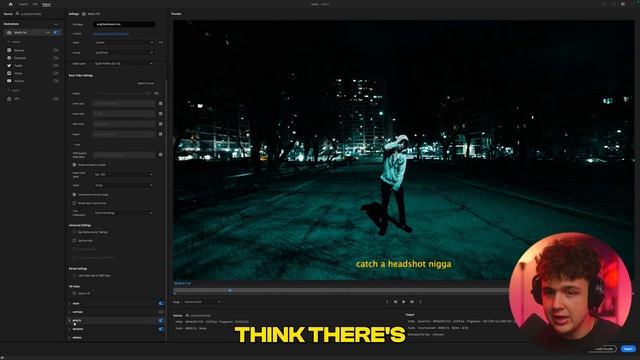Expand the Metadata settings section
The height and width of the screenshot is (360, 640).
(x=70, y=329)
